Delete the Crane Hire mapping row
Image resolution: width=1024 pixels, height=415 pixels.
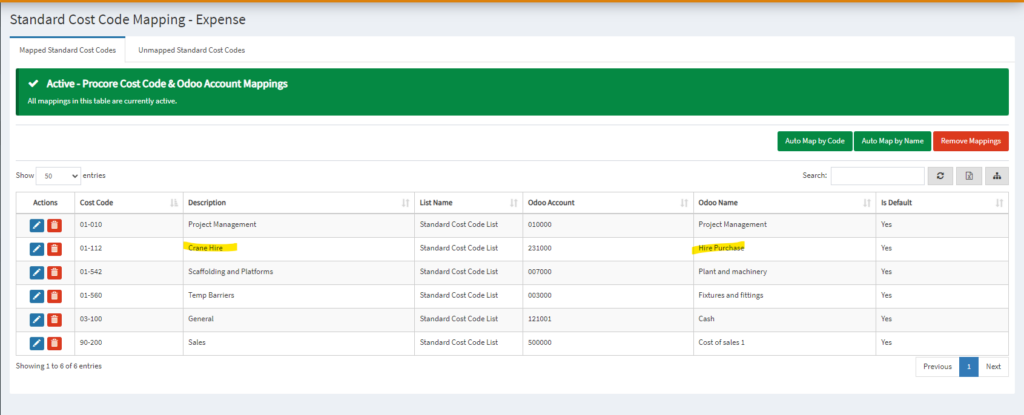(x=54, y=248)
